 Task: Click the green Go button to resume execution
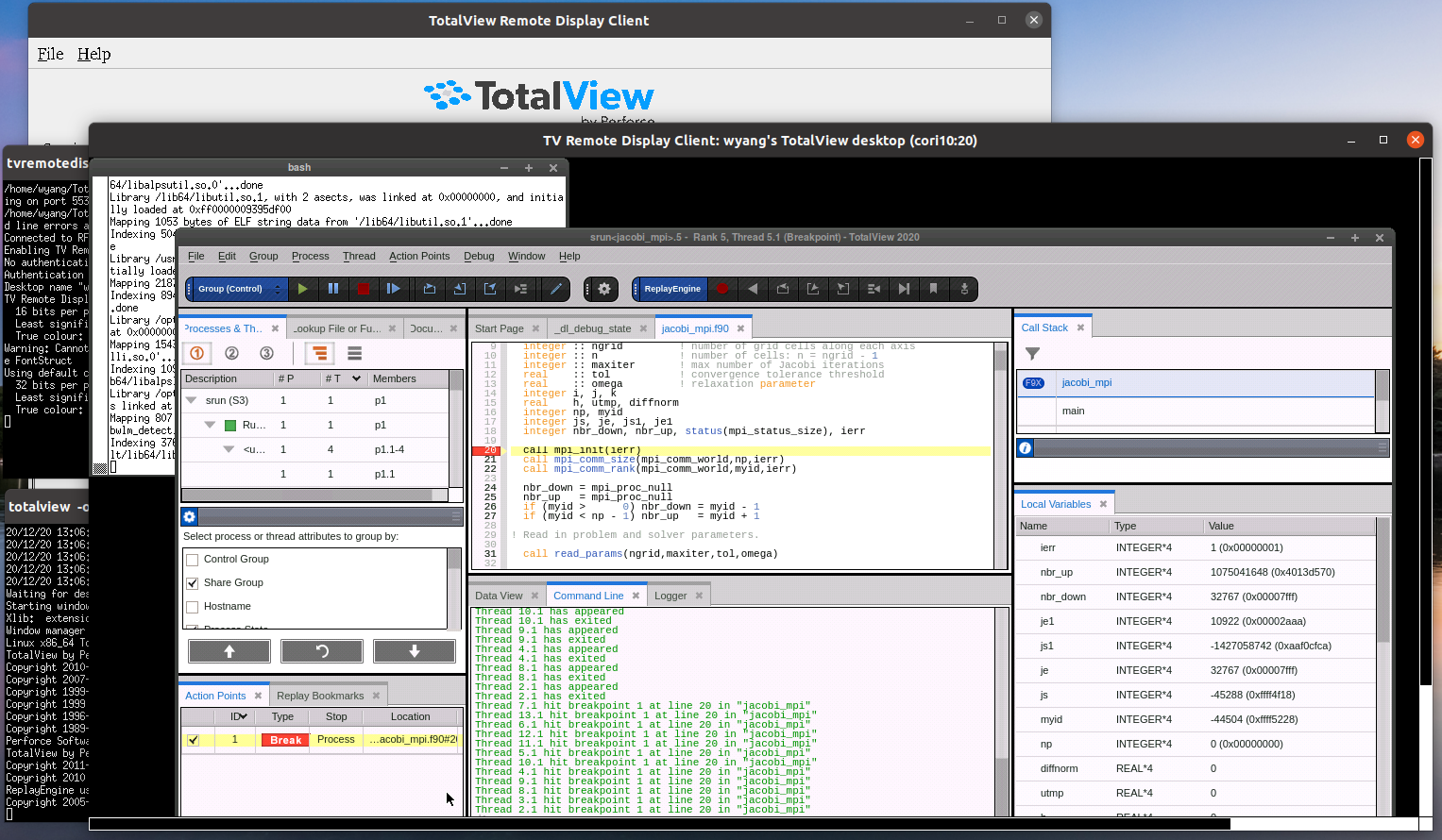pos(302,289)
